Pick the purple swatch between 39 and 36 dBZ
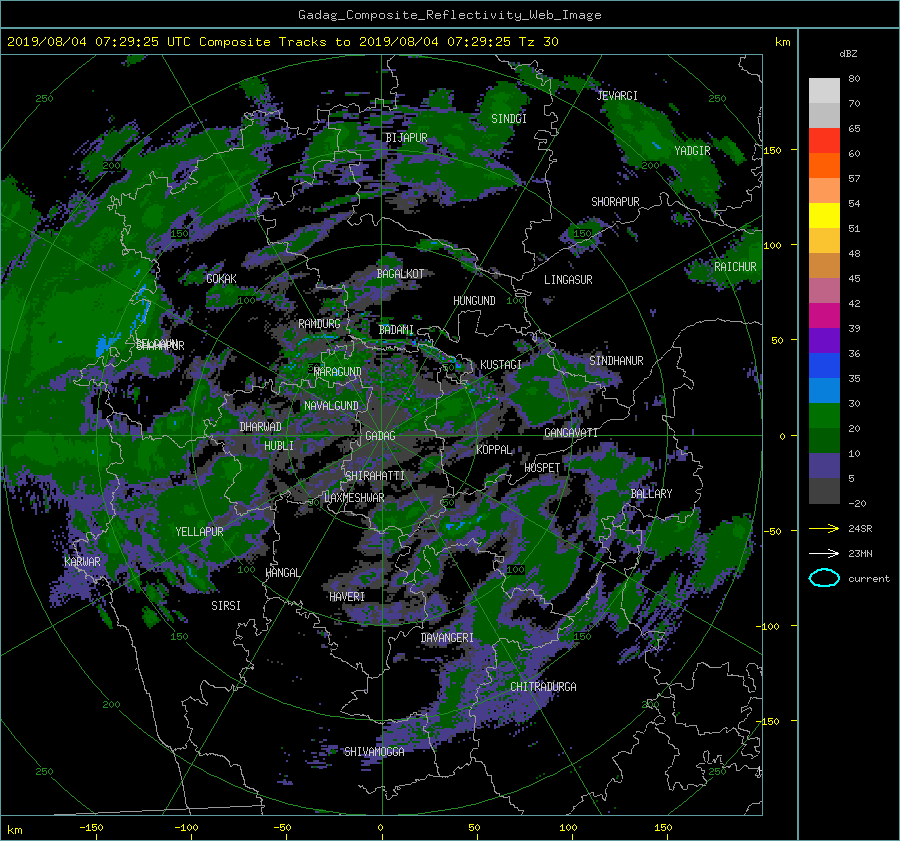Image resolution: width=900 pixels, height=841 pixels. point(824,341)
